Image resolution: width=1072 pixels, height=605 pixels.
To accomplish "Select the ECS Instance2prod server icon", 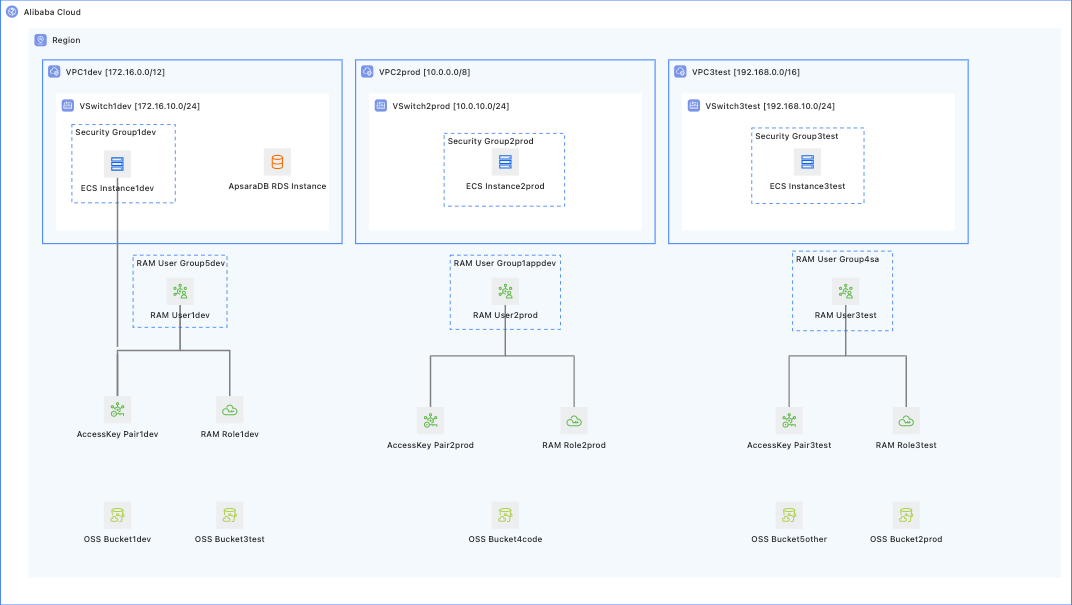I will click(x=505, y=162).
